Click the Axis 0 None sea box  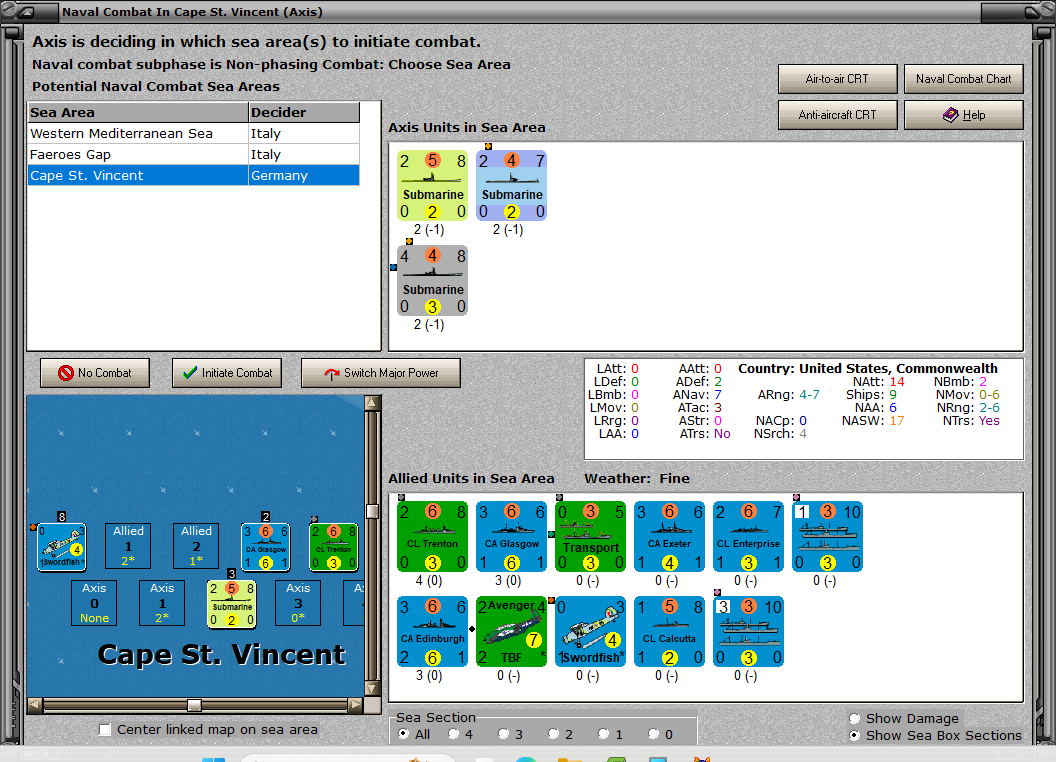click(x=94, y=603)
